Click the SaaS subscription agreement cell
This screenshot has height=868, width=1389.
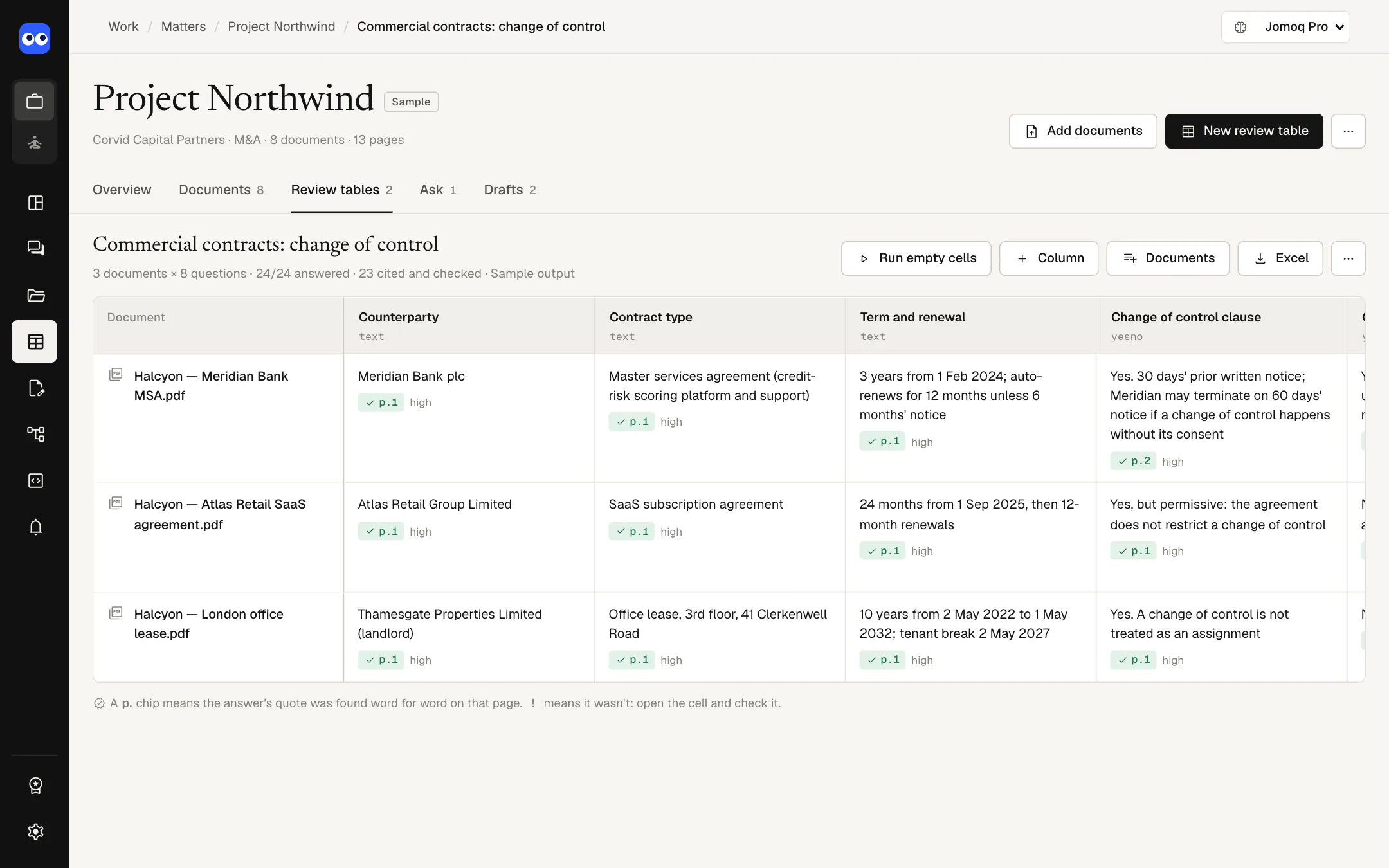(720, 537)
